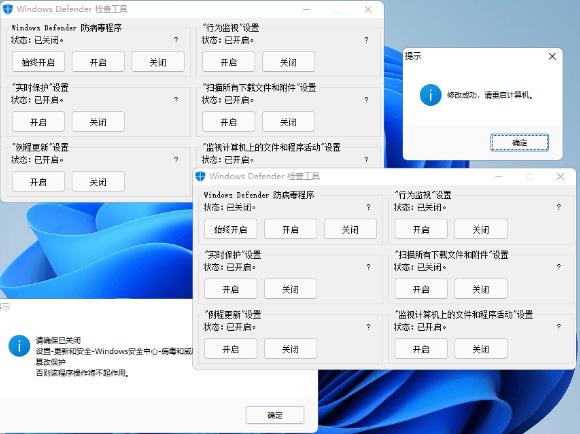Open the help '?' for Windows Defender 防病毒程序 in the front window
580x434 pixels.
pos(368,207)
